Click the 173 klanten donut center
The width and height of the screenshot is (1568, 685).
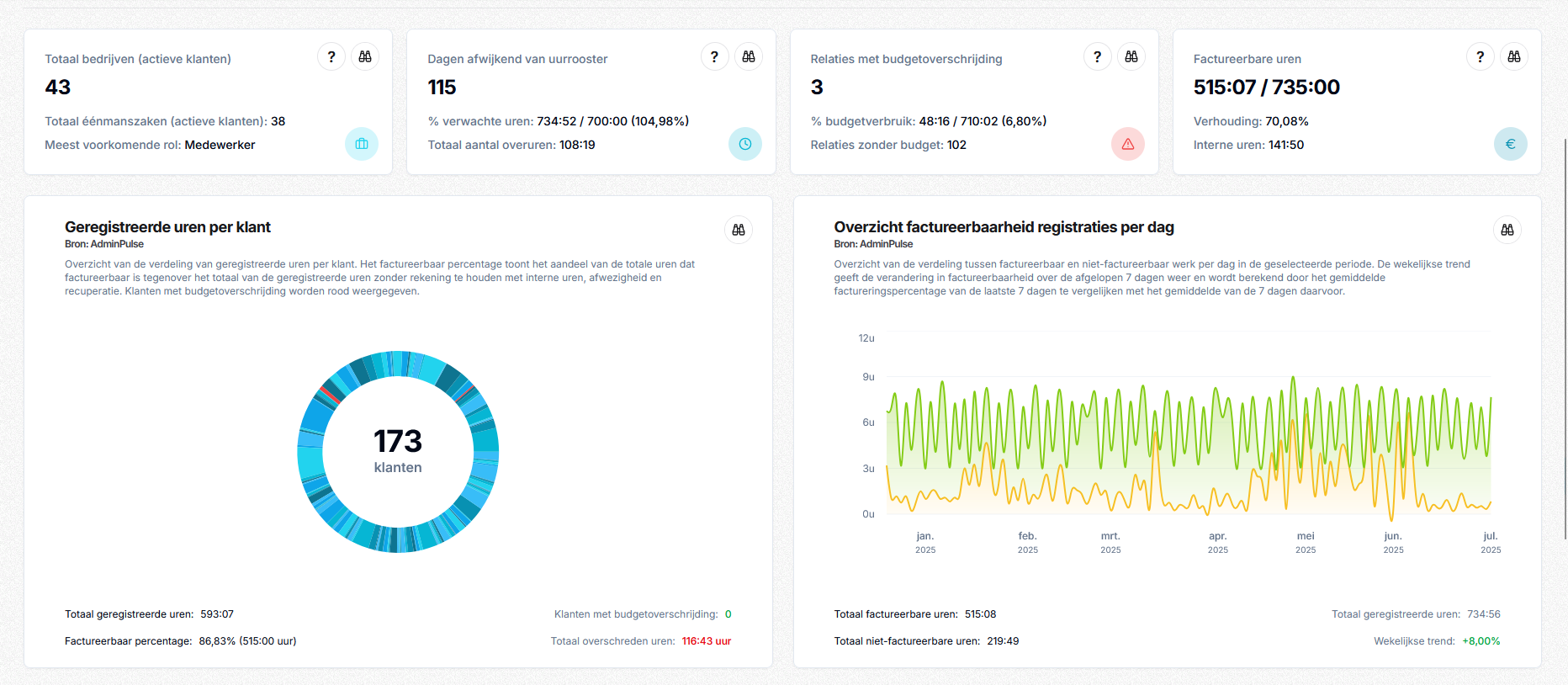398,451
